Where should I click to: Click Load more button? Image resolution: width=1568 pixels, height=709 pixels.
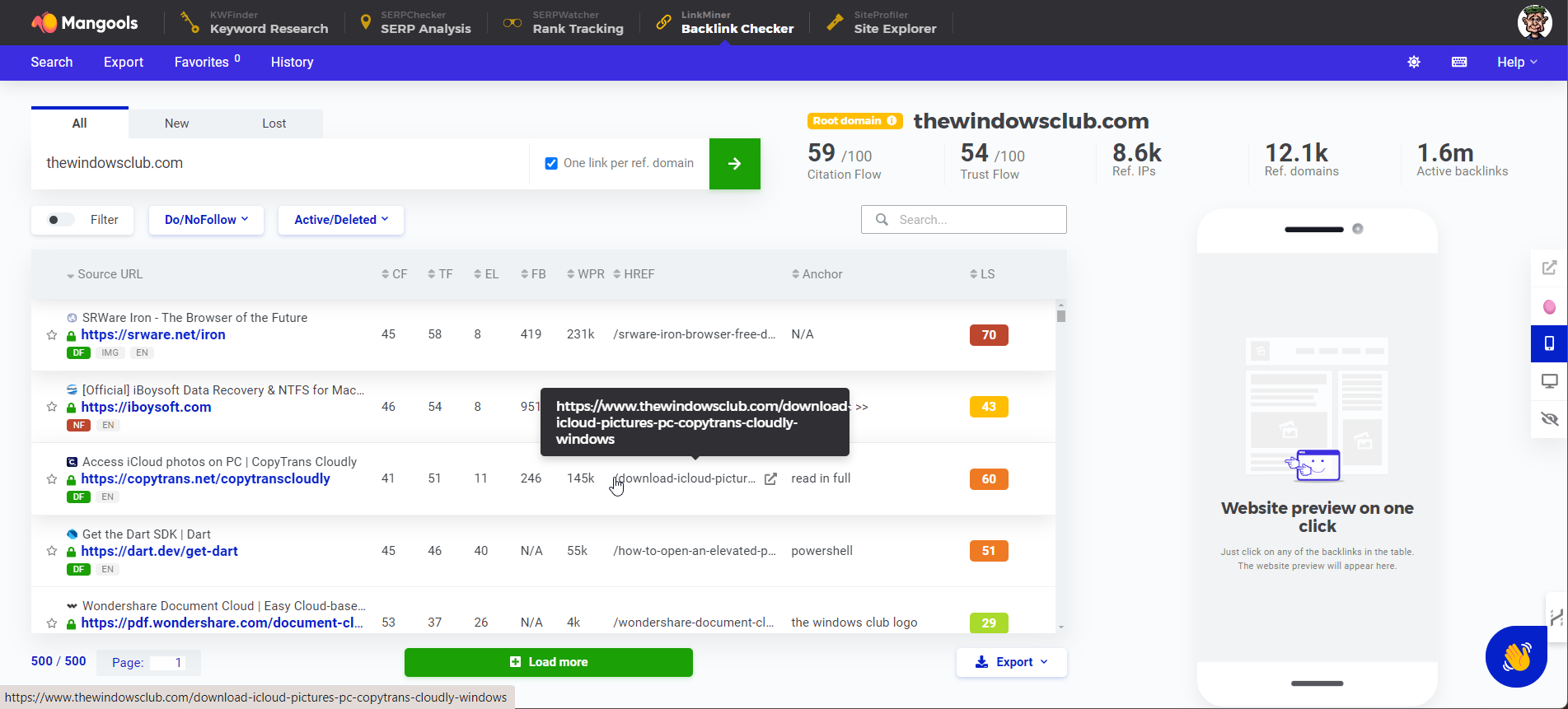[549, 662]
